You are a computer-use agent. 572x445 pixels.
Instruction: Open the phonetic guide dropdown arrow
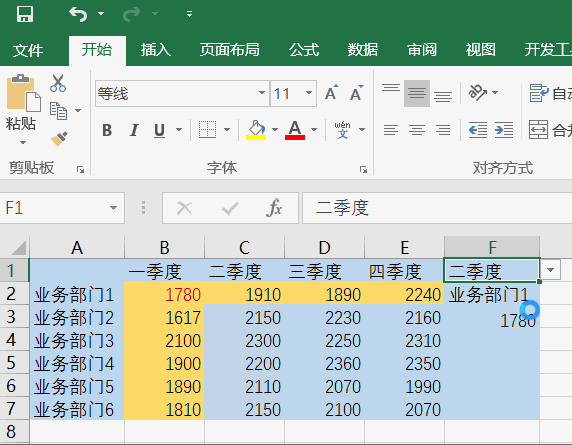pyautogui.click(x=362, y=129)
